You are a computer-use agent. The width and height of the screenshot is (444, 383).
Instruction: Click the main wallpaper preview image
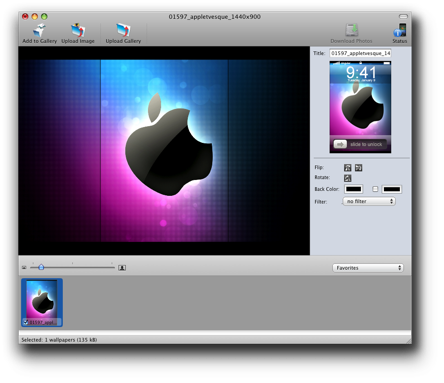point(164,151)
